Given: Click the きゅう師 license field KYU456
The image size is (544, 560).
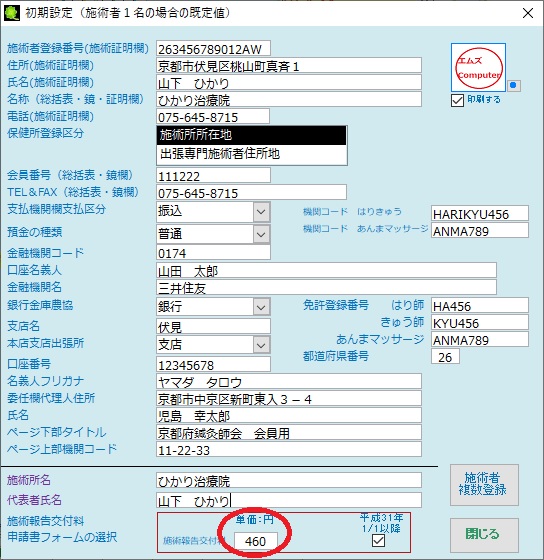Looking at the screenshot, I should tap(480, 322).
